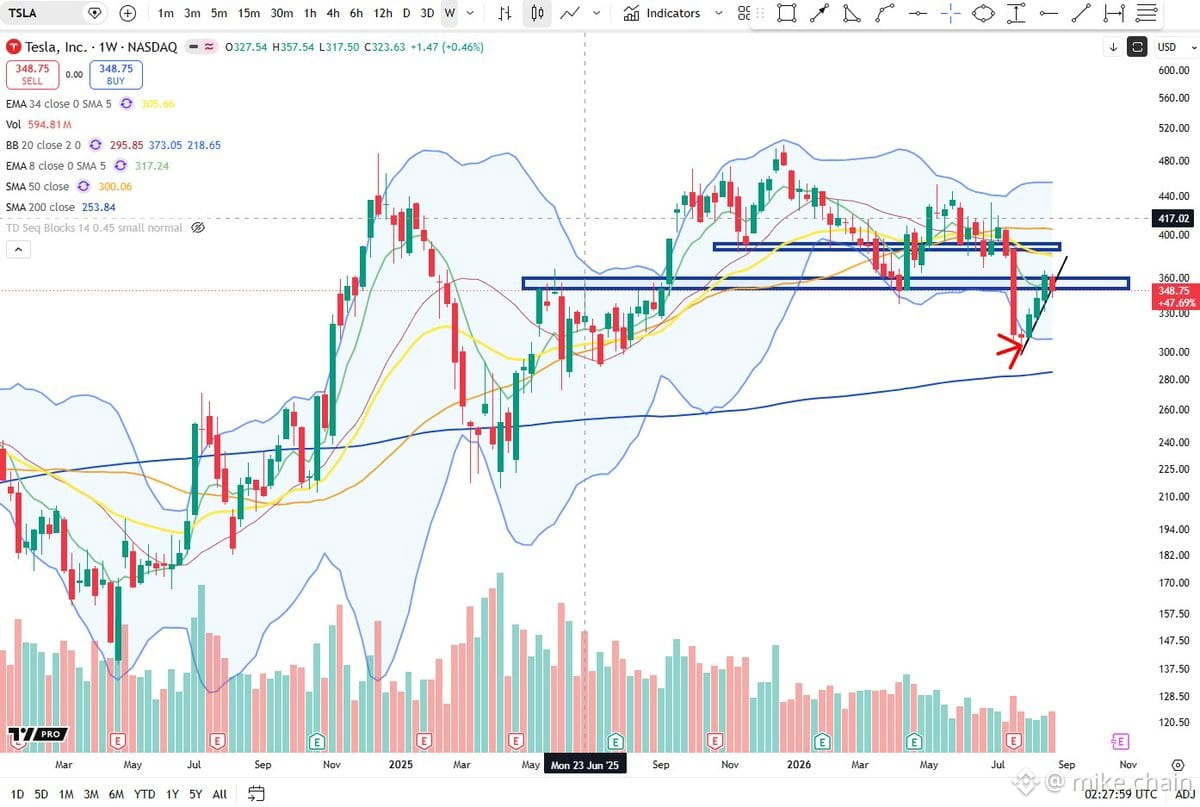
Task: Select the 15m timeframe
Action: (x=249, y=13)
